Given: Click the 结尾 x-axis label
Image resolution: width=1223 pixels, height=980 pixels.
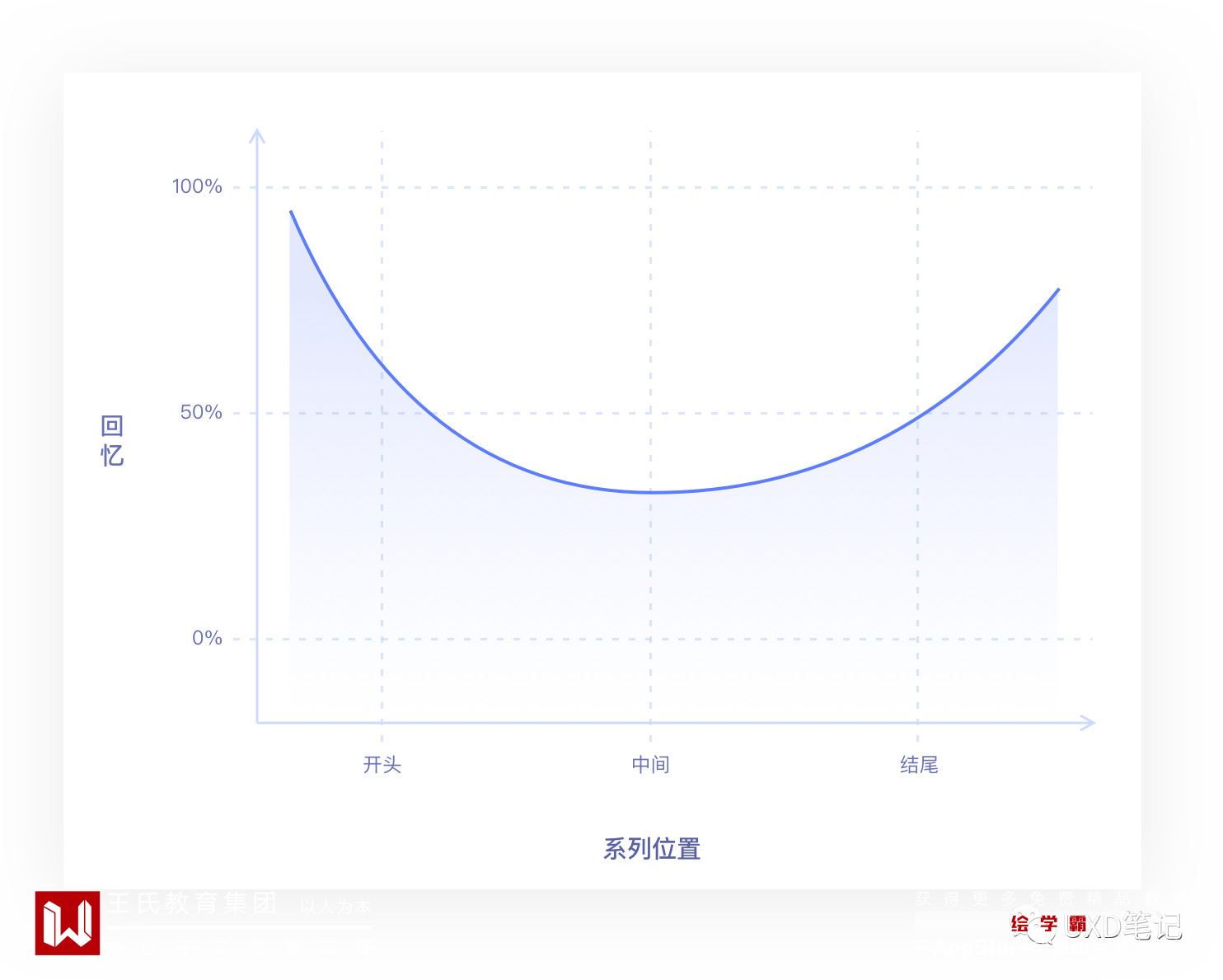Looking at the screenshot, I should [919, 765].
